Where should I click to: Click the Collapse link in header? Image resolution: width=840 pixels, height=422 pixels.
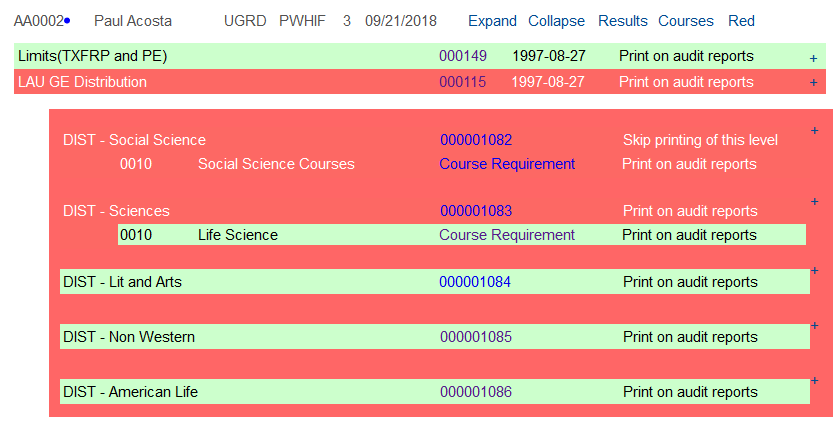[556, 21]
